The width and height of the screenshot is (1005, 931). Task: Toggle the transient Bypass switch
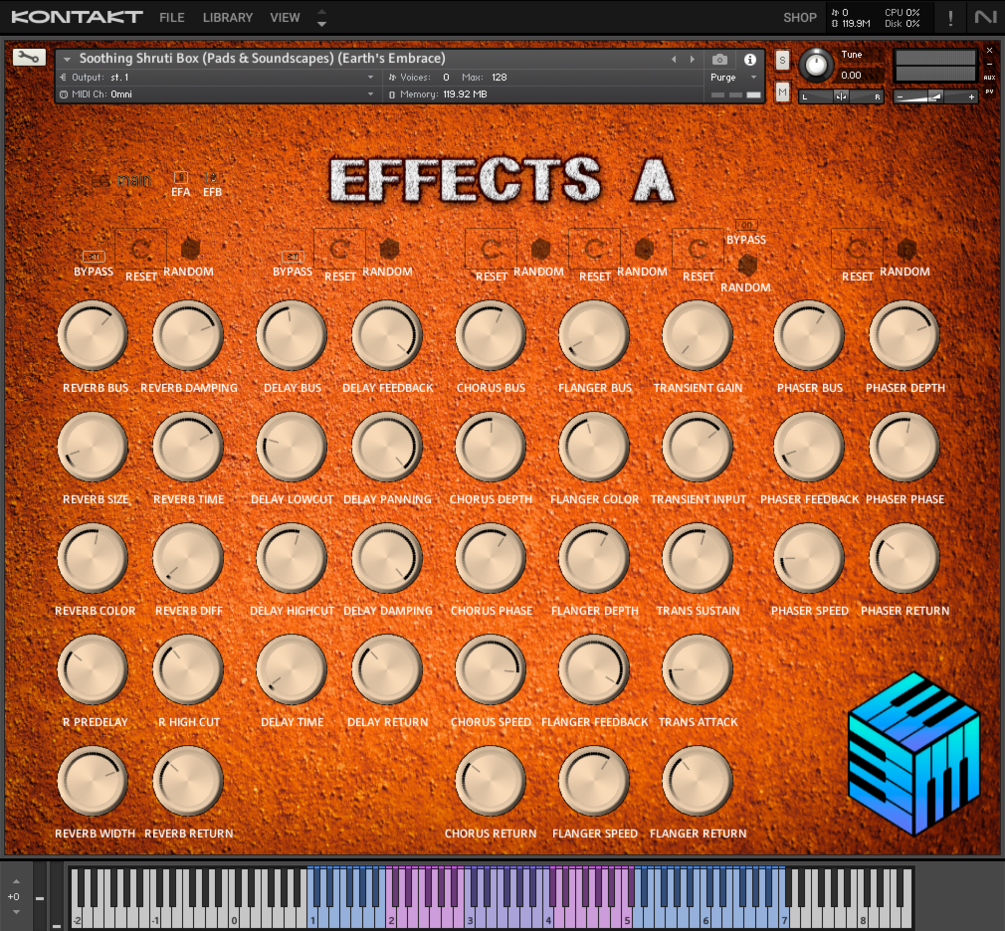(x=747, y=226)
